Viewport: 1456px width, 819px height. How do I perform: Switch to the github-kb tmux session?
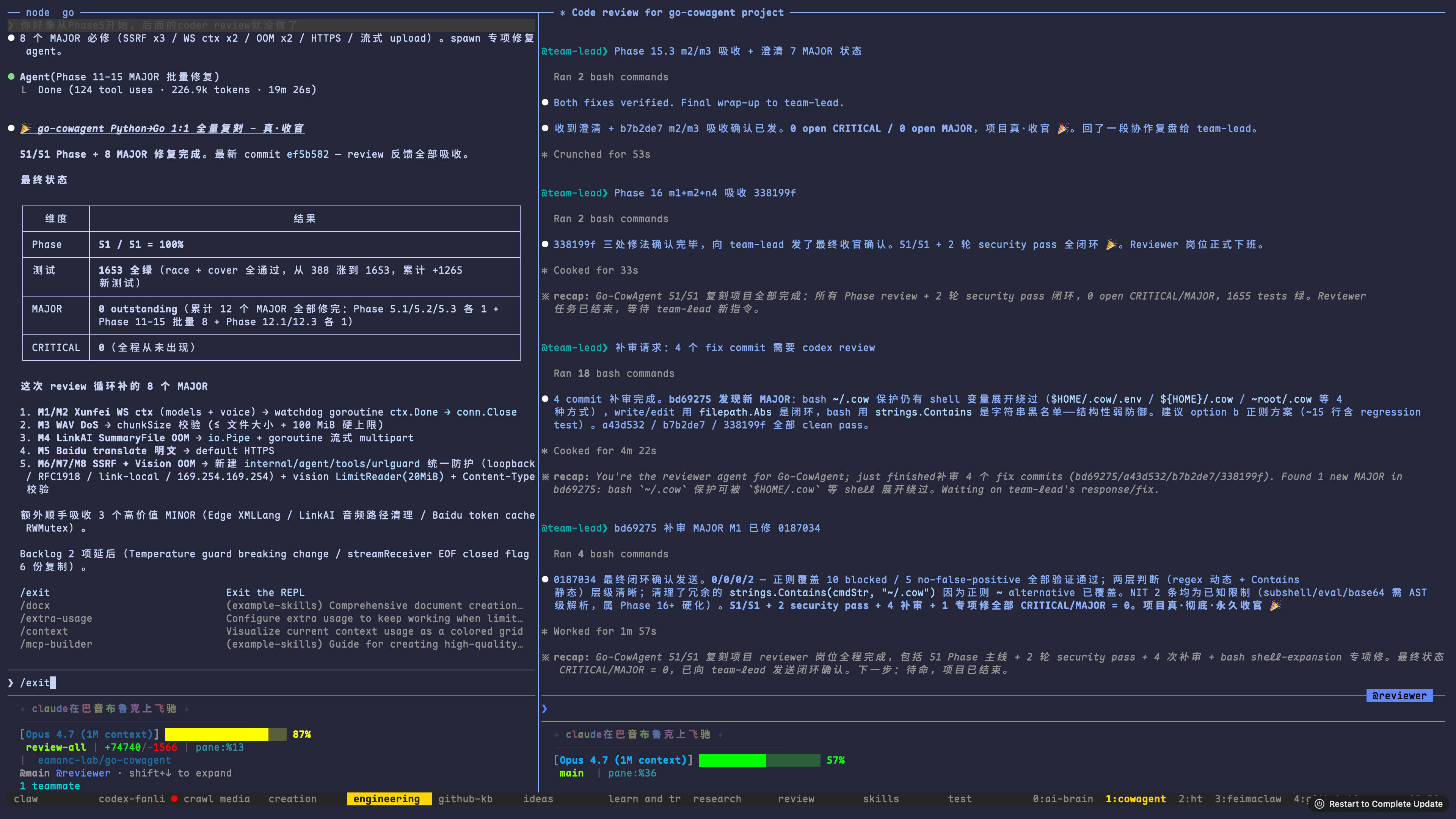pos(465,799)
